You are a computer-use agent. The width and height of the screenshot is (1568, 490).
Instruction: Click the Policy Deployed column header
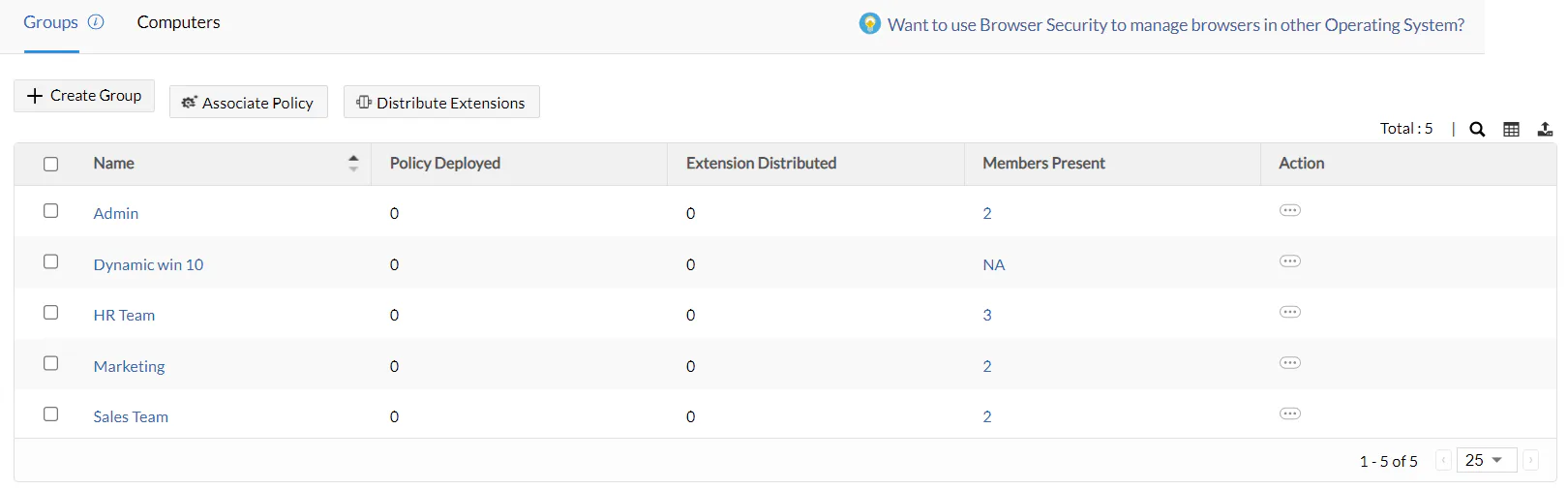pos(445,164)
